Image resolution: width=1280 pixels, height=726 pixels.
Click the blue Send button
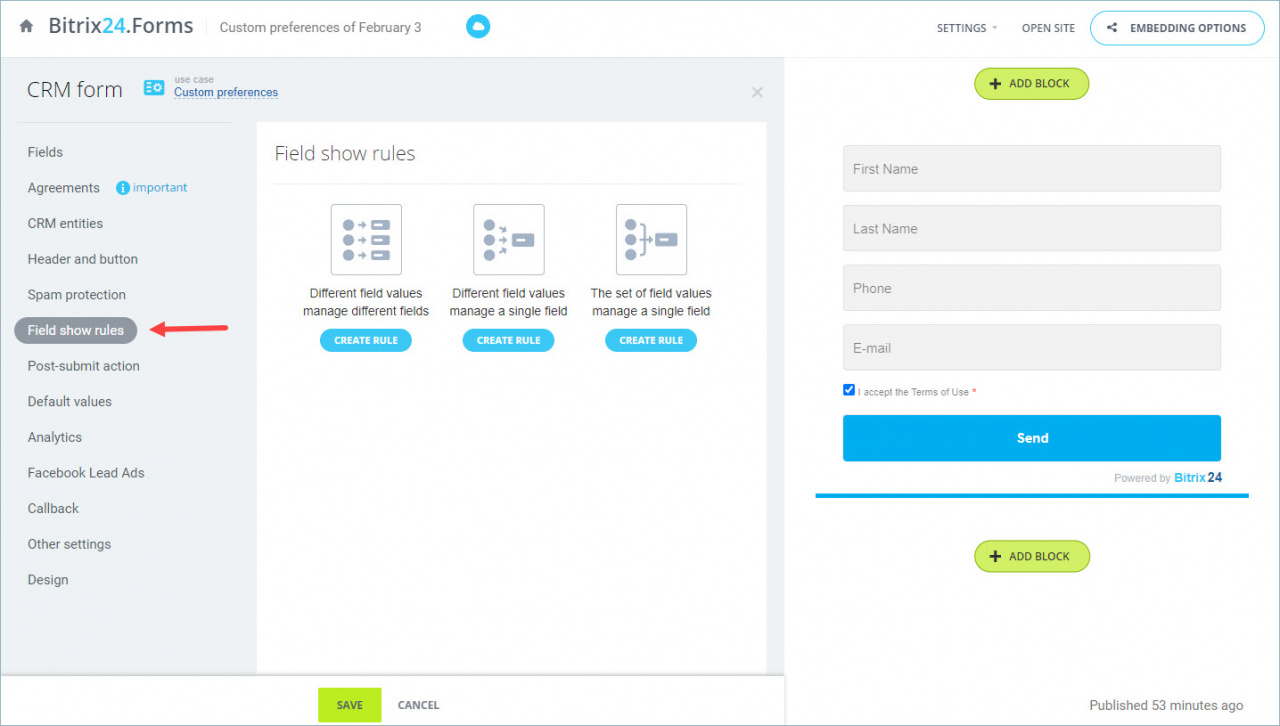point(1032,438)
